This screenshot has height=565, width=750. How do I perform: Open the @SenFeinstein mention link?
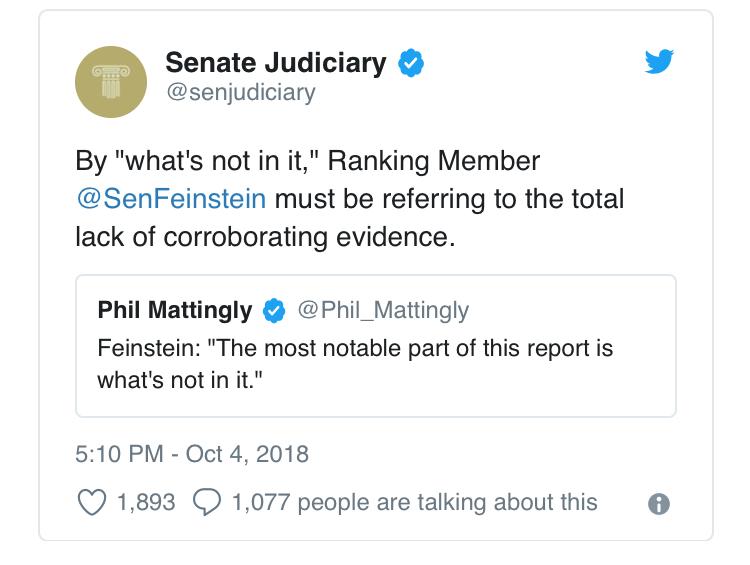coord(171,199)
